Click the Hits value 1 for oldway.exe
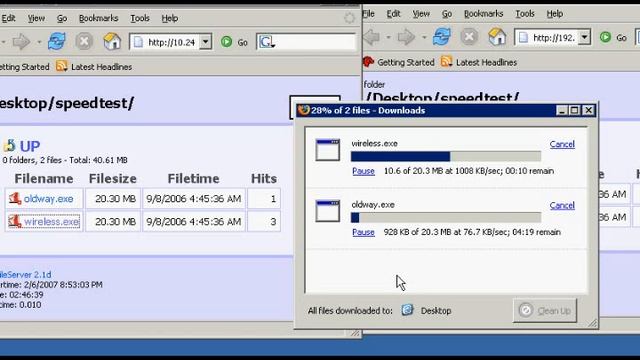This screenshot has width=640, height=360. click(273, 199)
